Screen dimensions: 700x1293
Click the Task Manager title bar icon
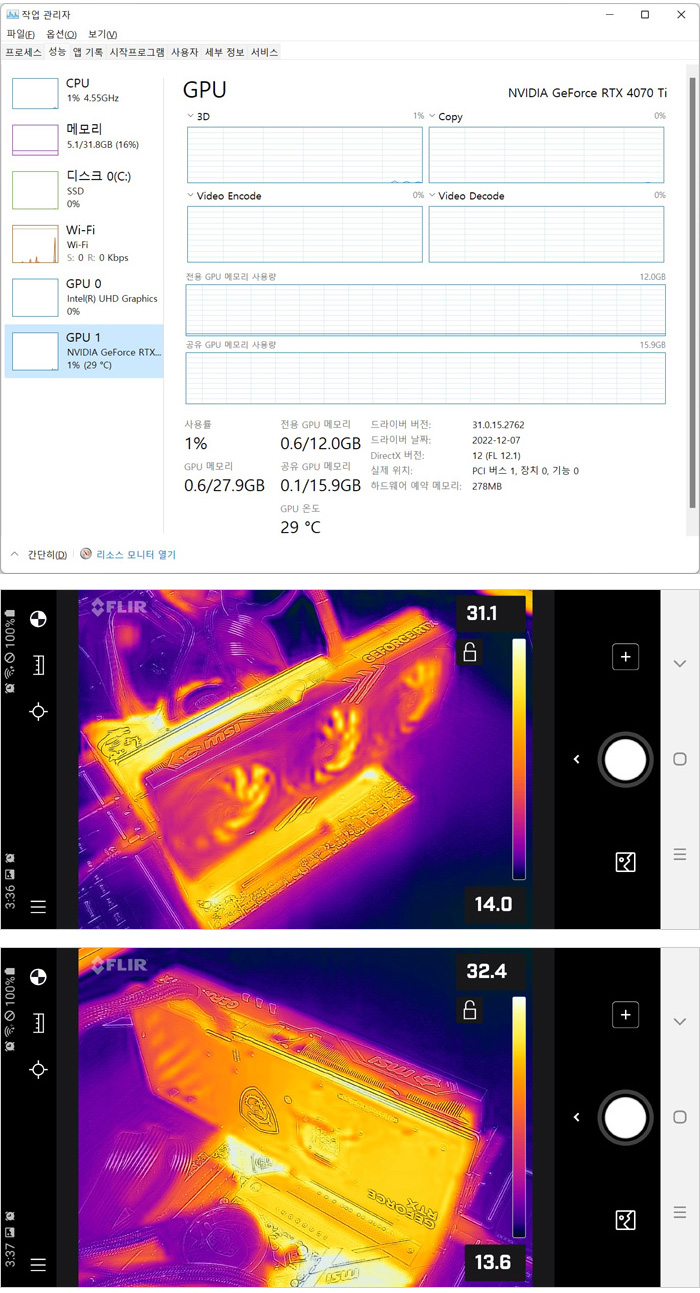12,15
